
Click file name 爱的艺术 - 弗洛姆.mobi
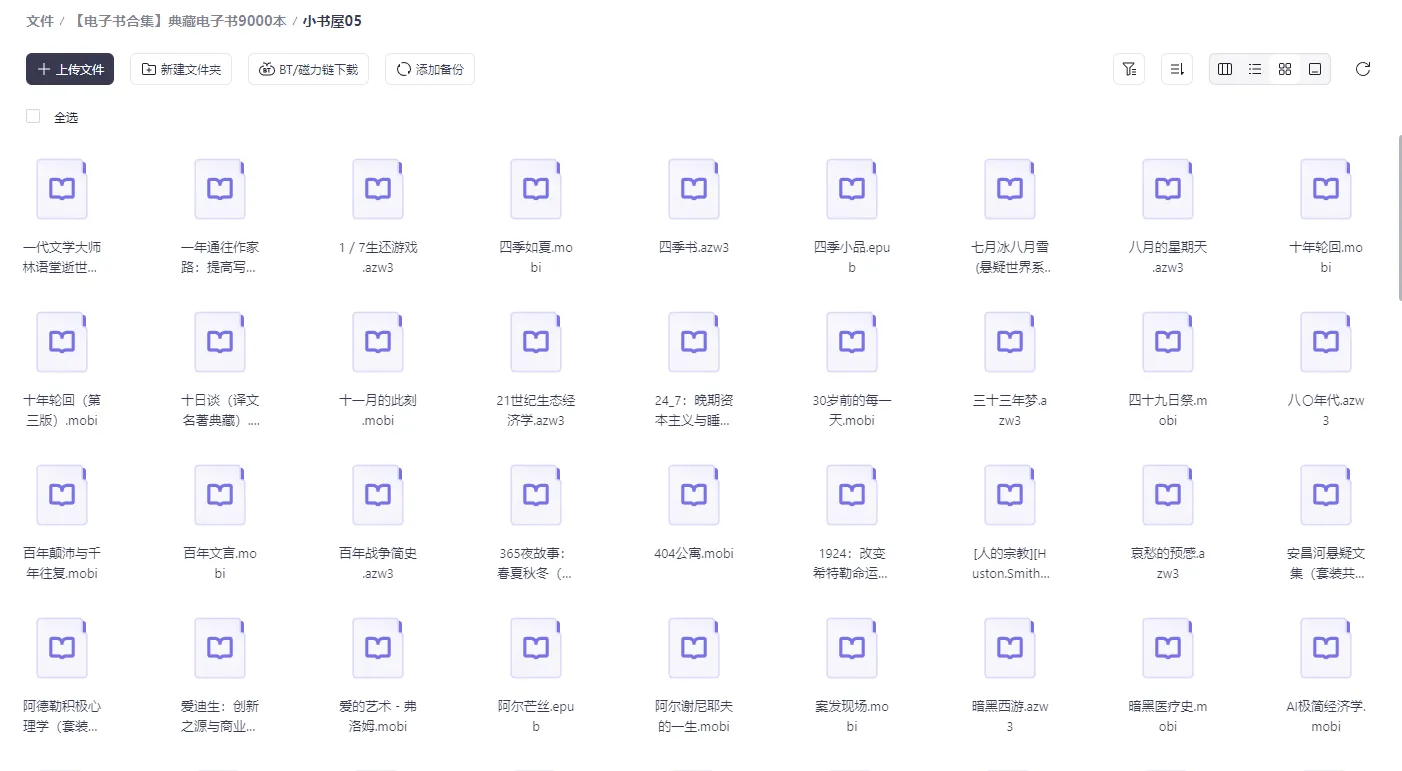coord(378,716)
